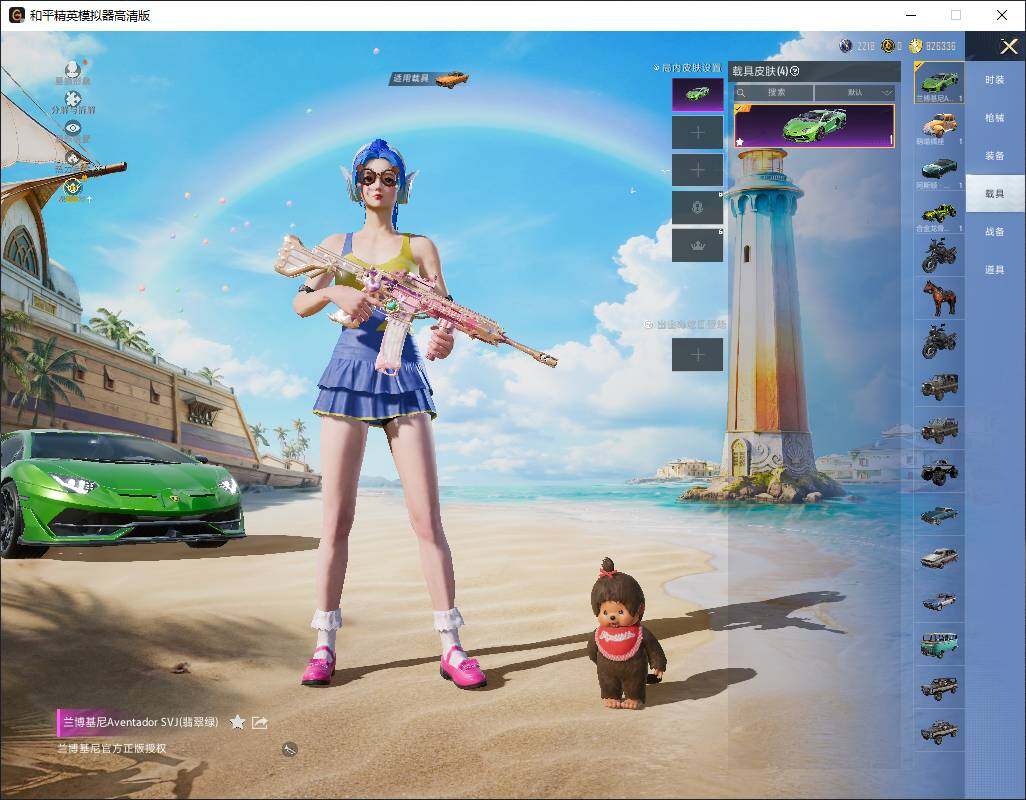Viewport: 1026px width, 800px height.
Task: Click the fourth round icon on the sail
Action: click(73, 158)
